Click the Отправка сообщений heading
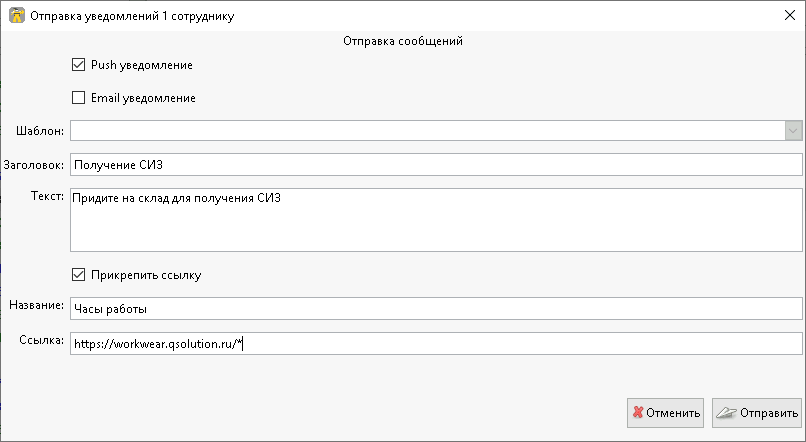Viewport: 806px width, 442px height. coord(402,42)
